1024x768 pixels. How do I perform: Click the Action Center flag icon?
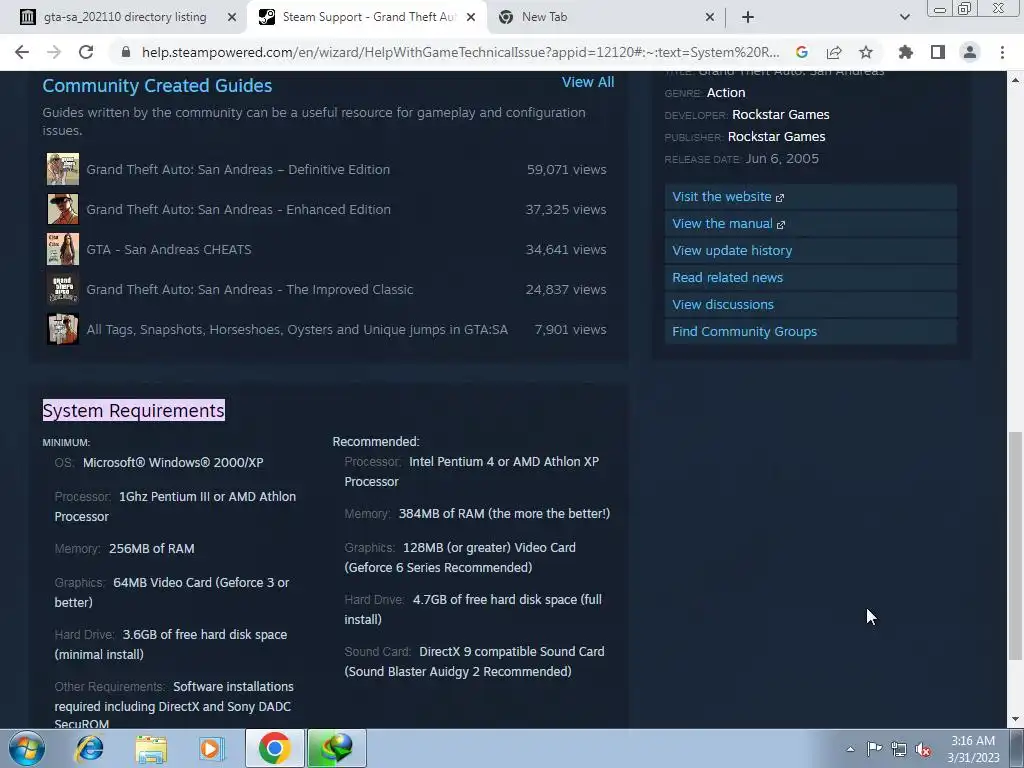pos(874,749)
